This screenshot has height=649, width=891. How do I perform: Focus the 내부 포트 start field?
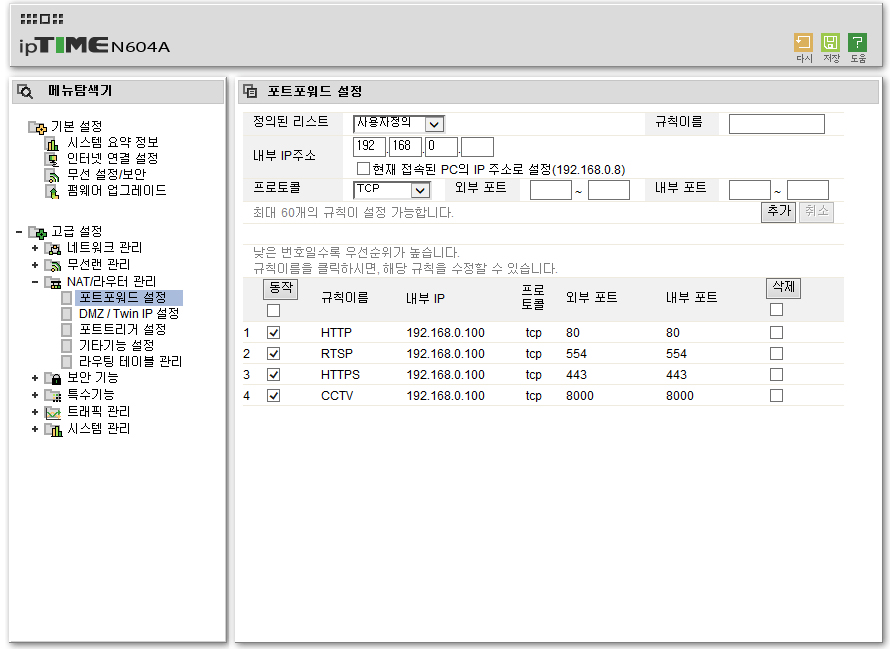(750, 190)
